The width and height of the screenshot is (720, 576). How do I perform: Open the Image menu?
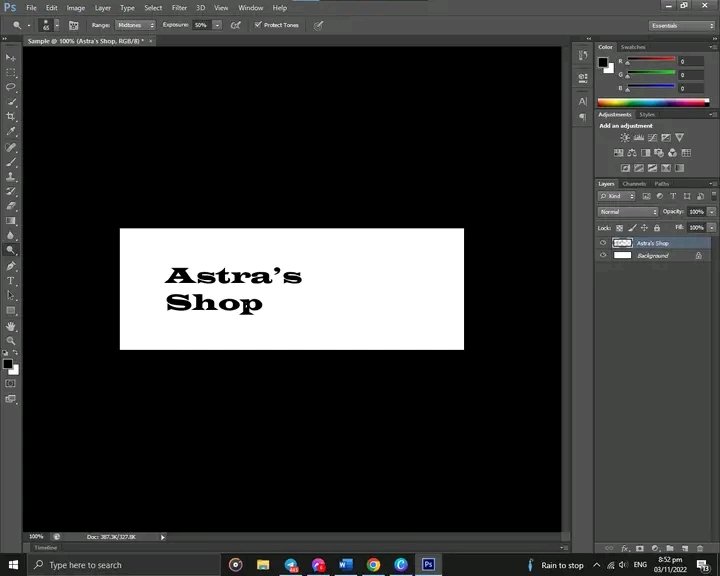tap(76, 8)
